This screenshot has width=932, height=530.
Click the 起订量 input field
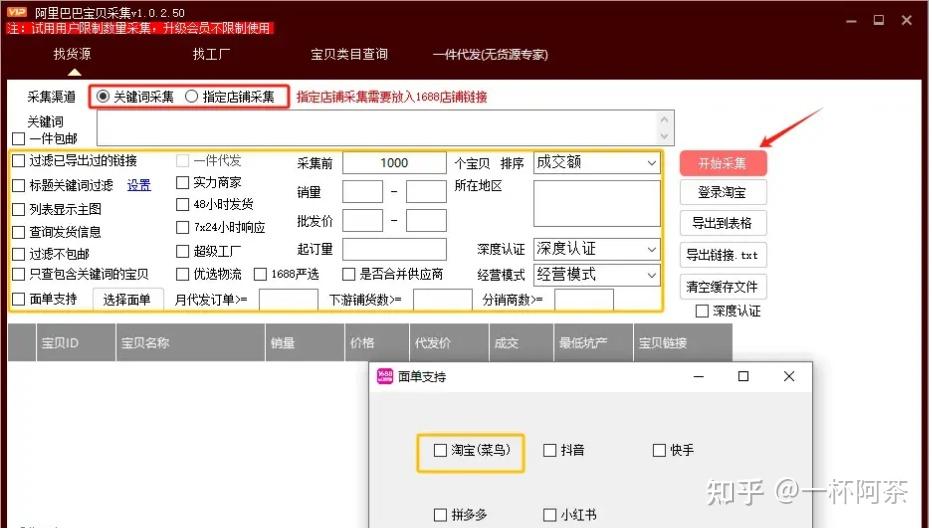tap(394, 250)
